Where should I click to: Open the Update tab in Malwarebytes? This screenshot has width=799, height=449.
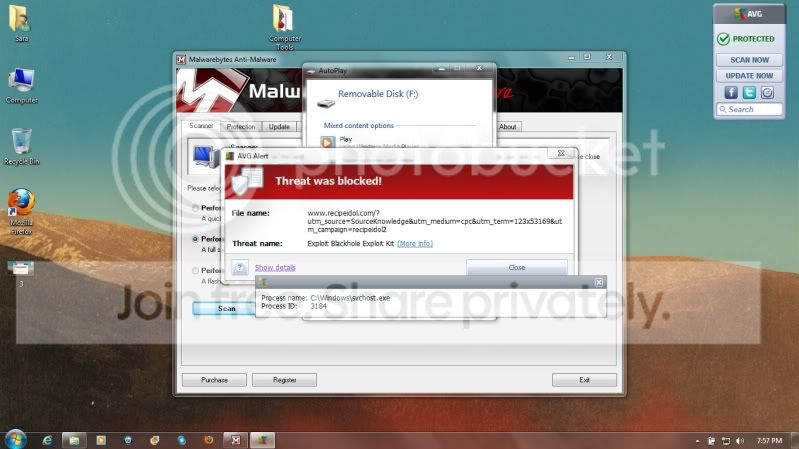pyautogui.click(x=279, y=127)
